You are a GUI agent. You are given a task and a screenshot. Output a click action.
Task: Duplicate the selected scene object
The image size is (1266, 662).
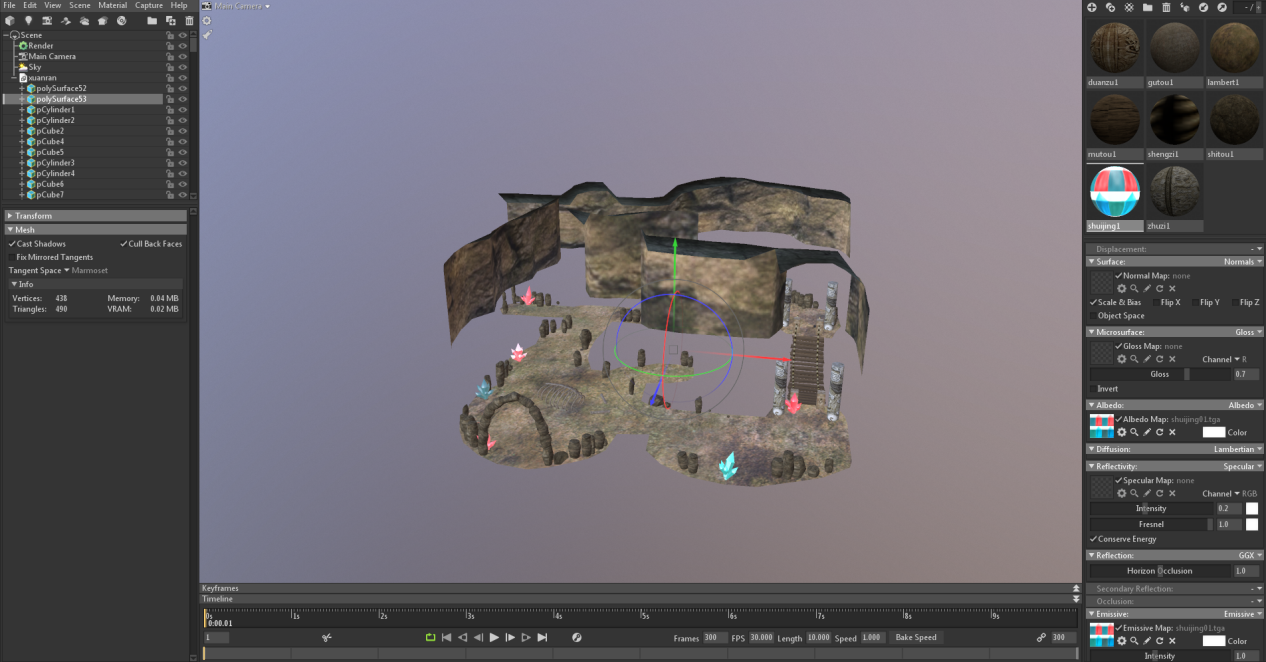[x=171, y=20]
